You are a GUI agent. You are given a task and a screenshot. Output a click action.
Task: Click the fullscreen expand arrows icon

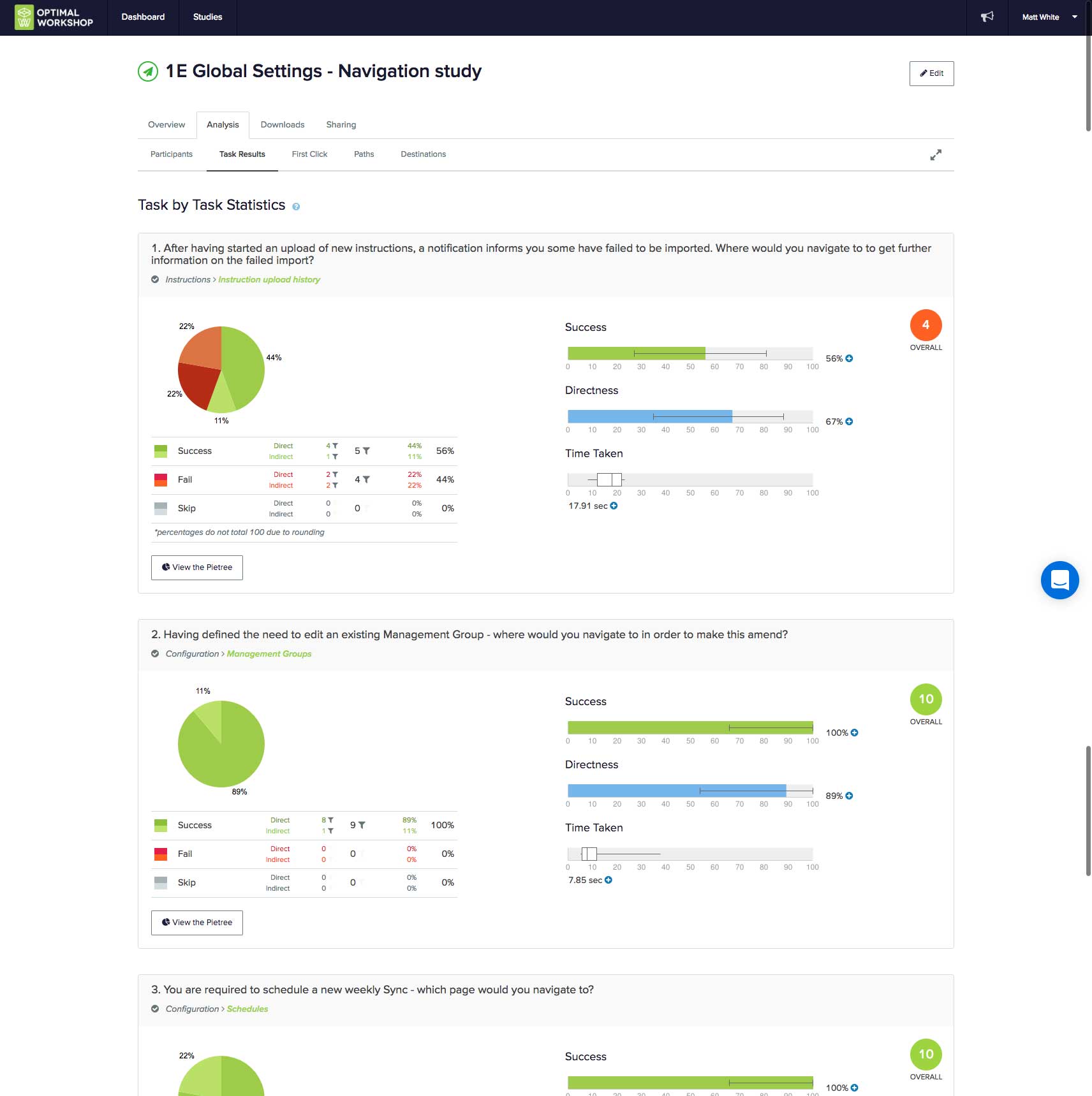tap(936, 155)
